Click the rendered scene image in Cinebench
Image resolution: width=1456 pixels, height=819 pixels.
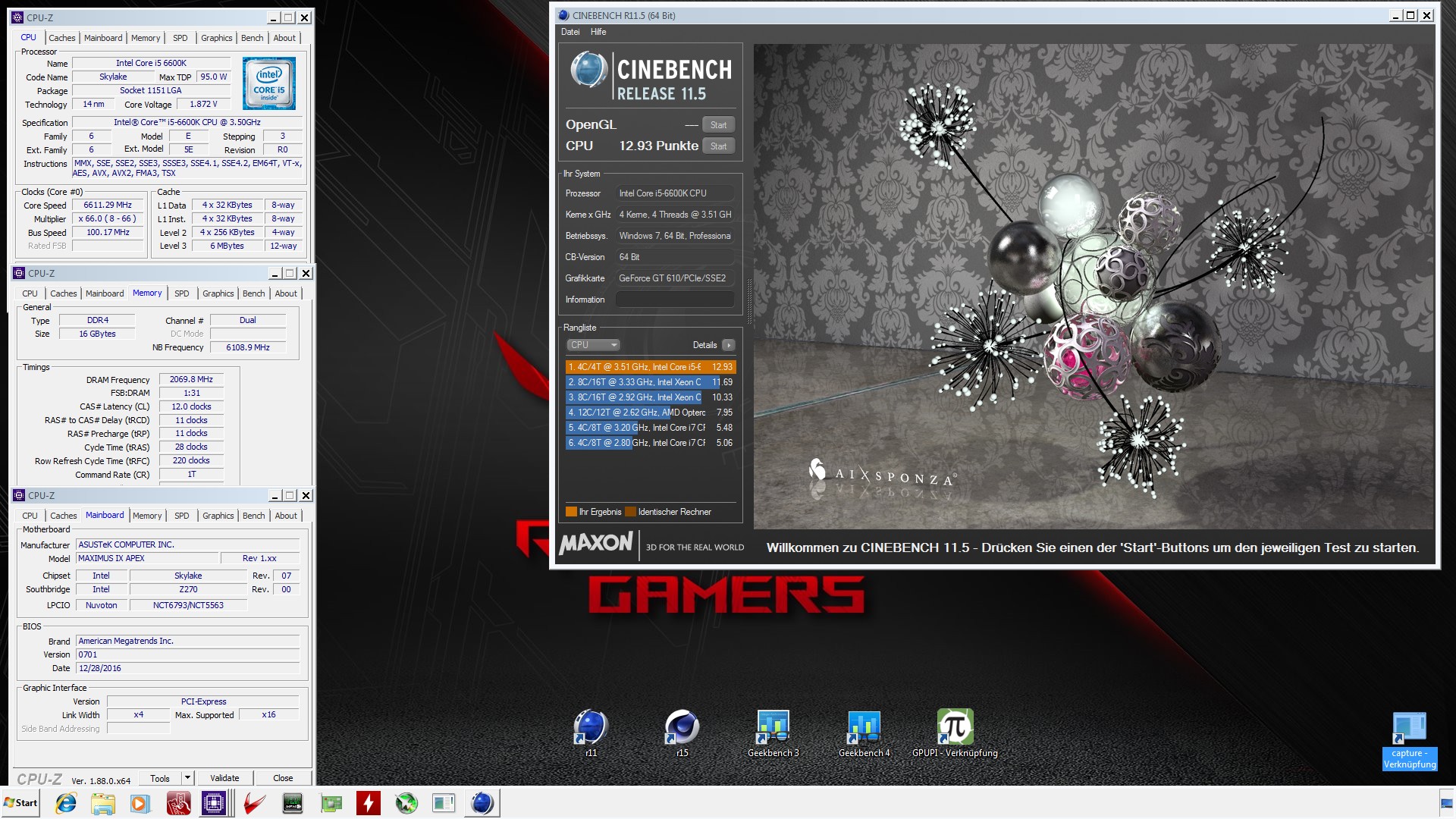pos(1093,286)
